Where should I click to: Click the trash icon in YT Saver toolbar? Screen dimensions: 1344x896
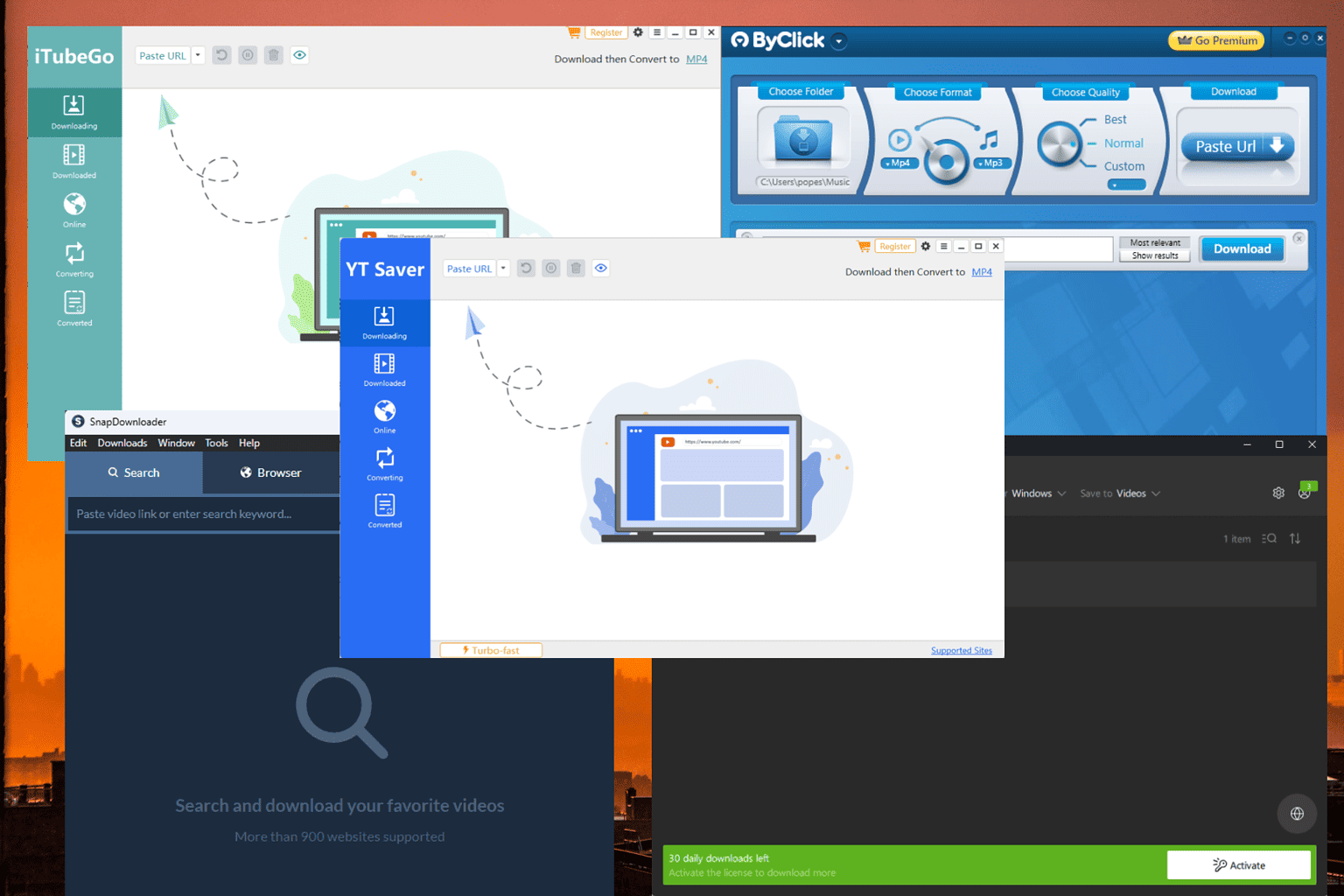(x=575, y=268)
